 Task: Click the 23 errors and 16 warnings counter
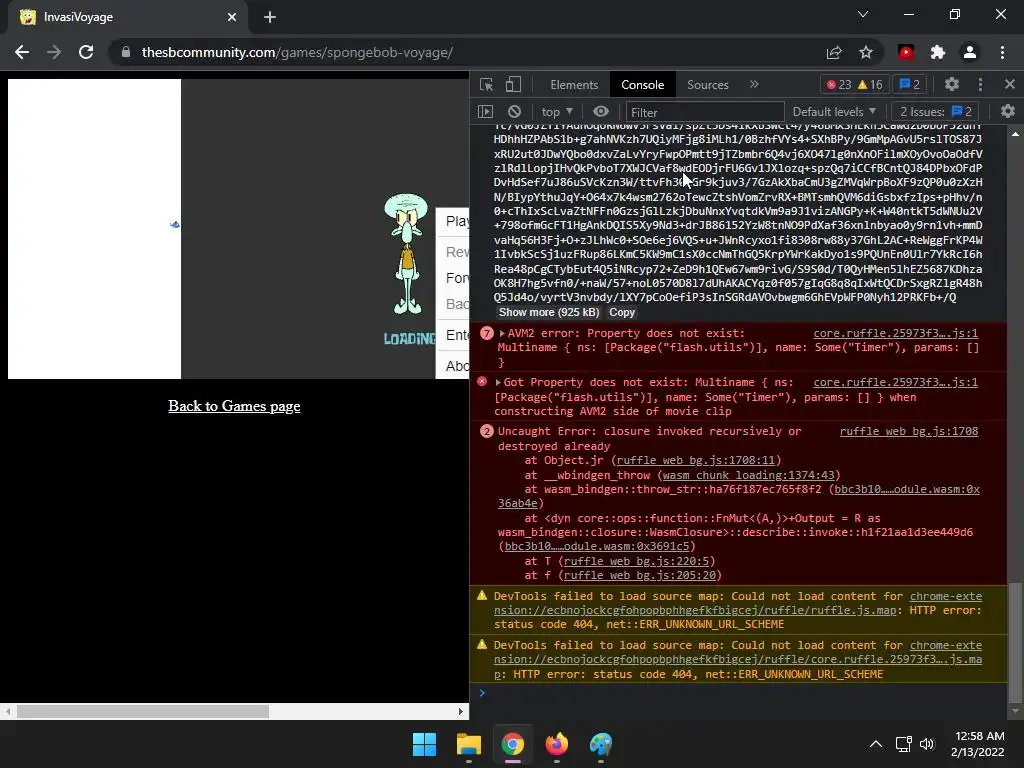(x=854, y=84)
